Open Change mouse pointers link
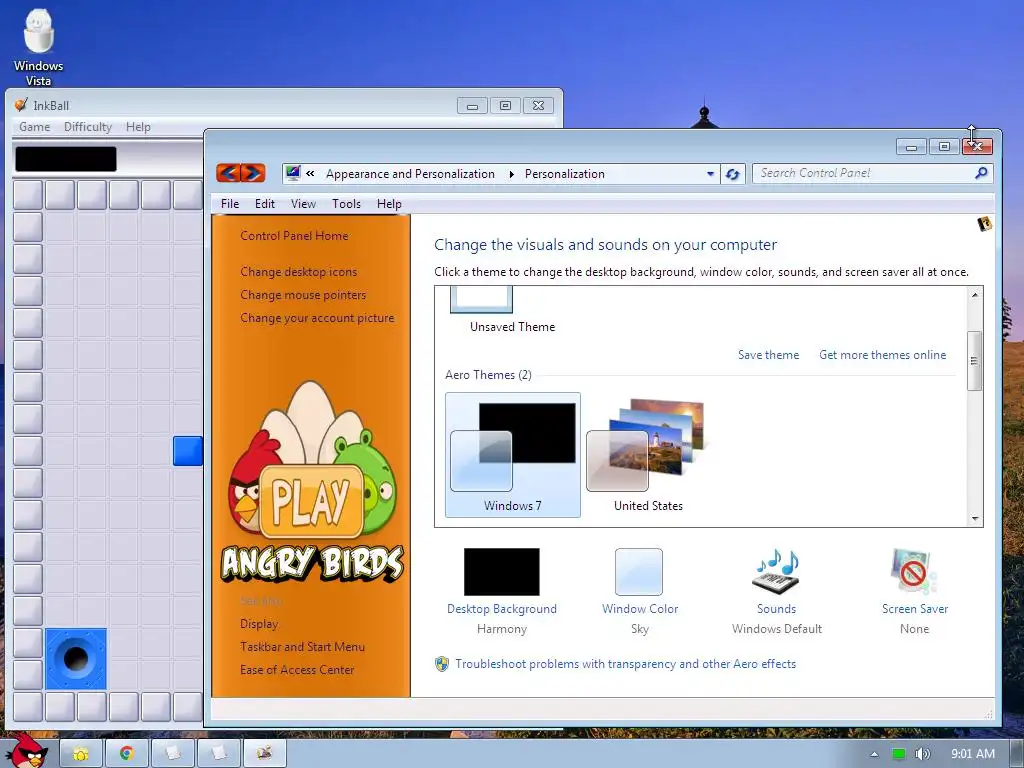 pyautogui.click(x=303, y=295)
